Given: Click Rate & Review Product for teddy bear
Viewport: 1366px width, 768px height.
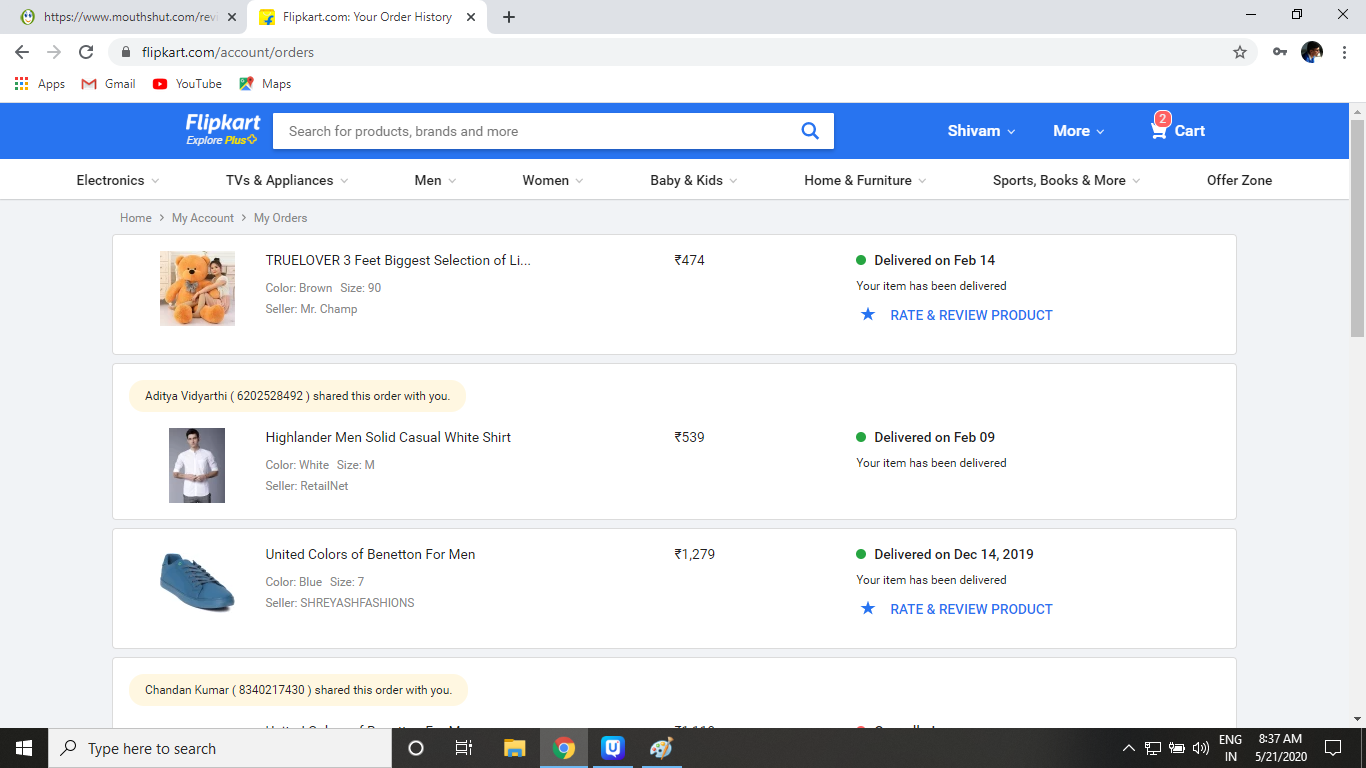Looking at the screenshot, I should point(970,315).
